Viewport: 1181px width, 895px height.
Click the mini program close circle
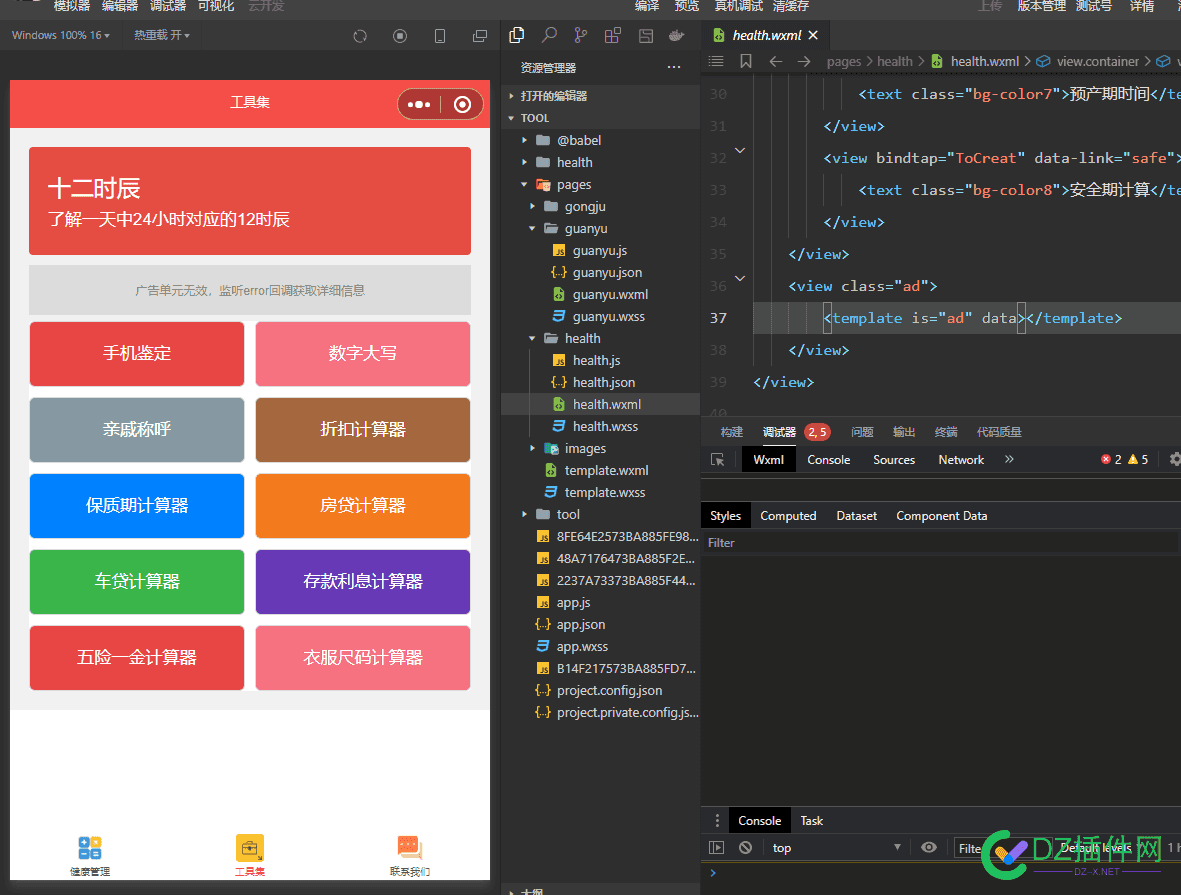(x=462, y=105)
